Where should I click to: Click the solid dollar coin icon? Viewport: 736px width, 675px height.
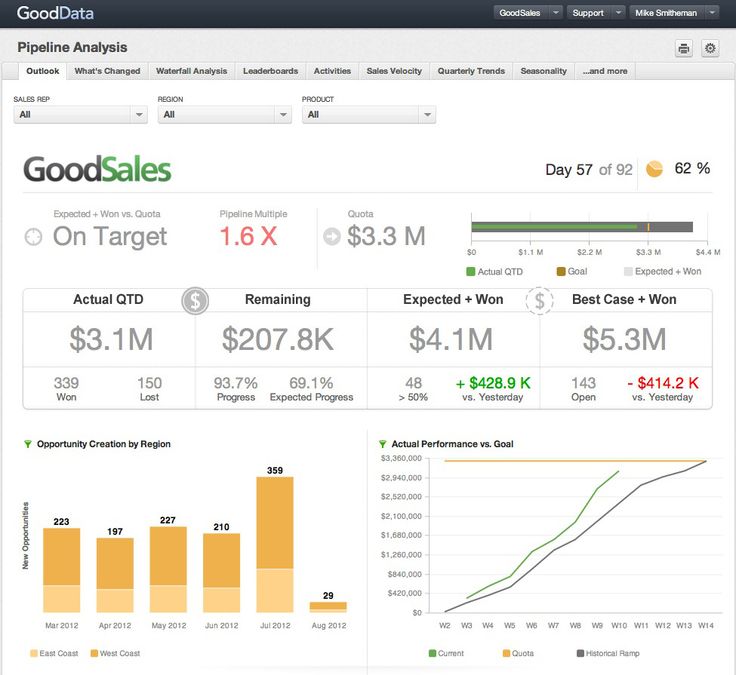click(x=195, y=300)
